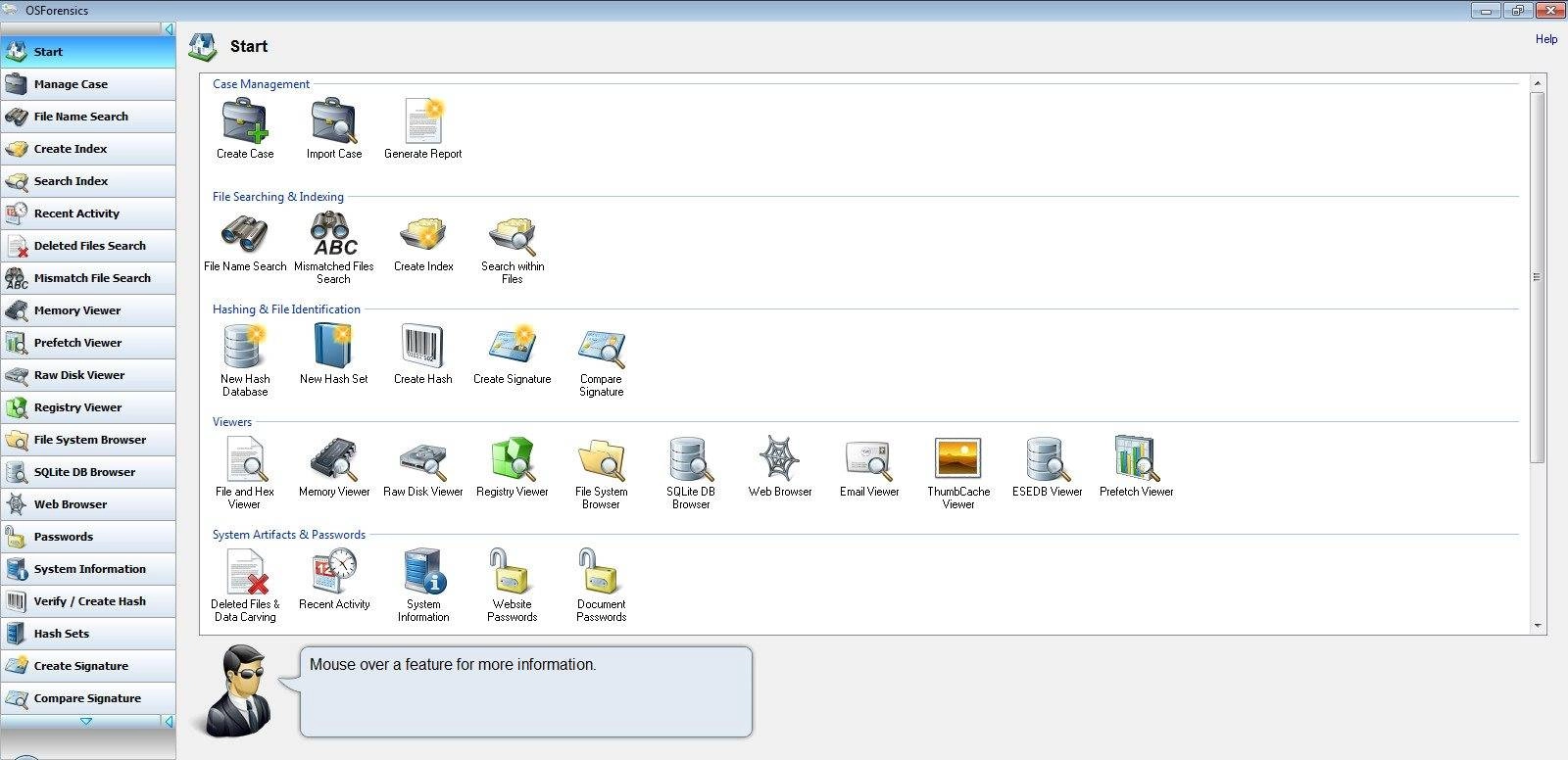This screenshot has height=760, width=1568.
Task: Go to Manage Case in sidebar
Action: (x=88, y=84)
